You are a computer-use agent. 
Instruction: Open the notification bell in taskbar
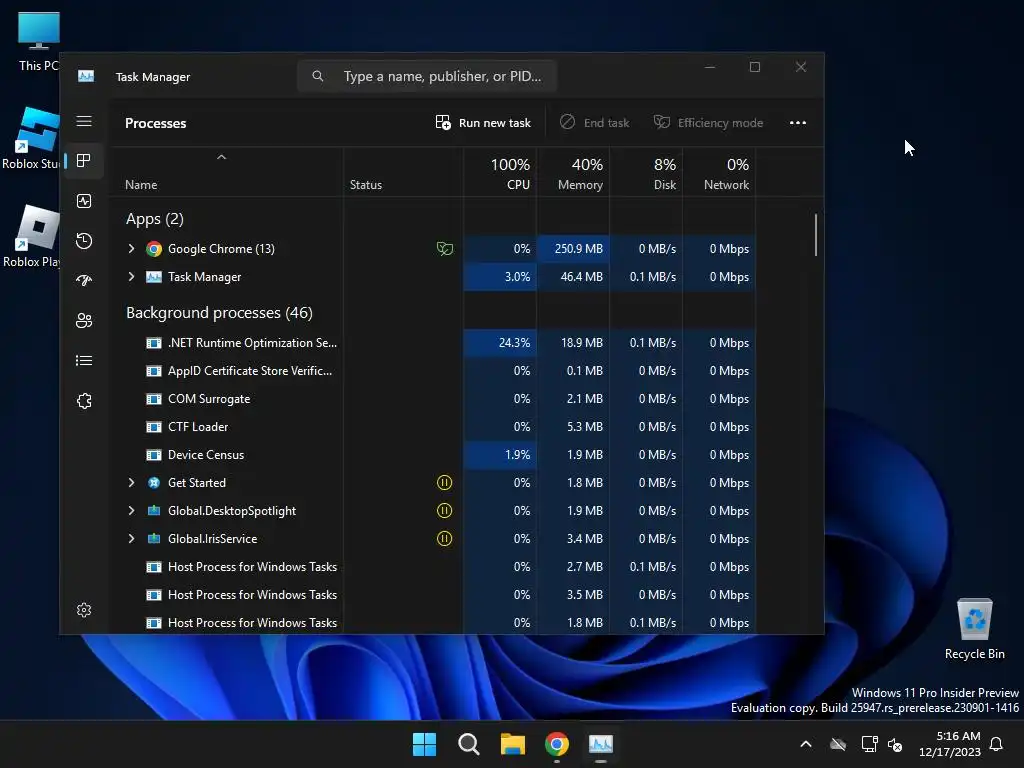997,744
